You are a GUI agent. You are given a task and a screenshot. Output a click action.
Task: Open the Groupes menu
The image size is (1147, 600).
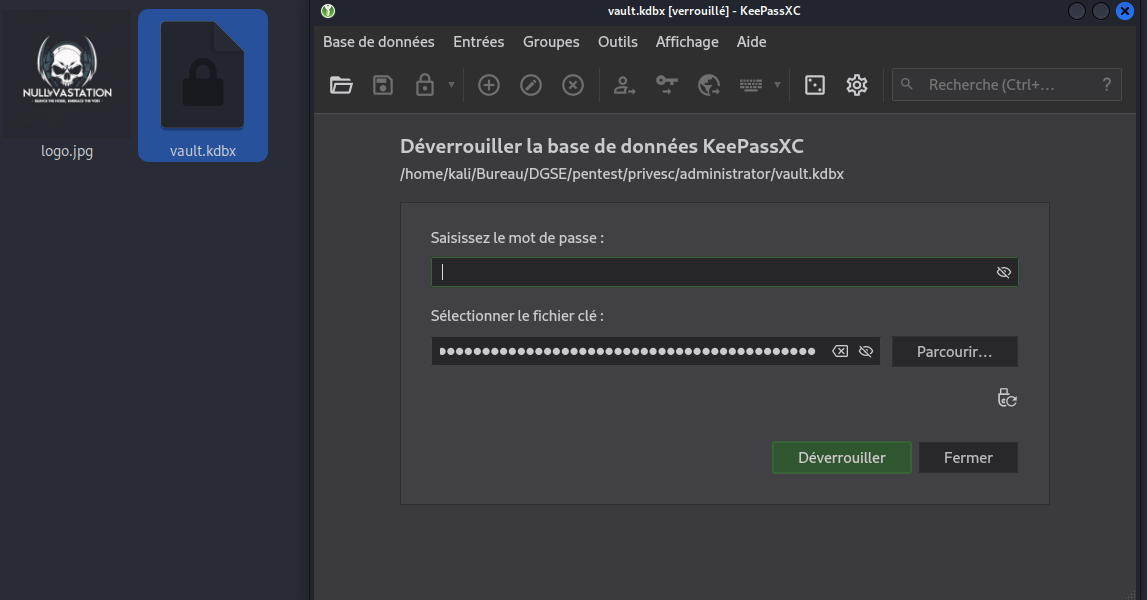[x=551, y=42]
